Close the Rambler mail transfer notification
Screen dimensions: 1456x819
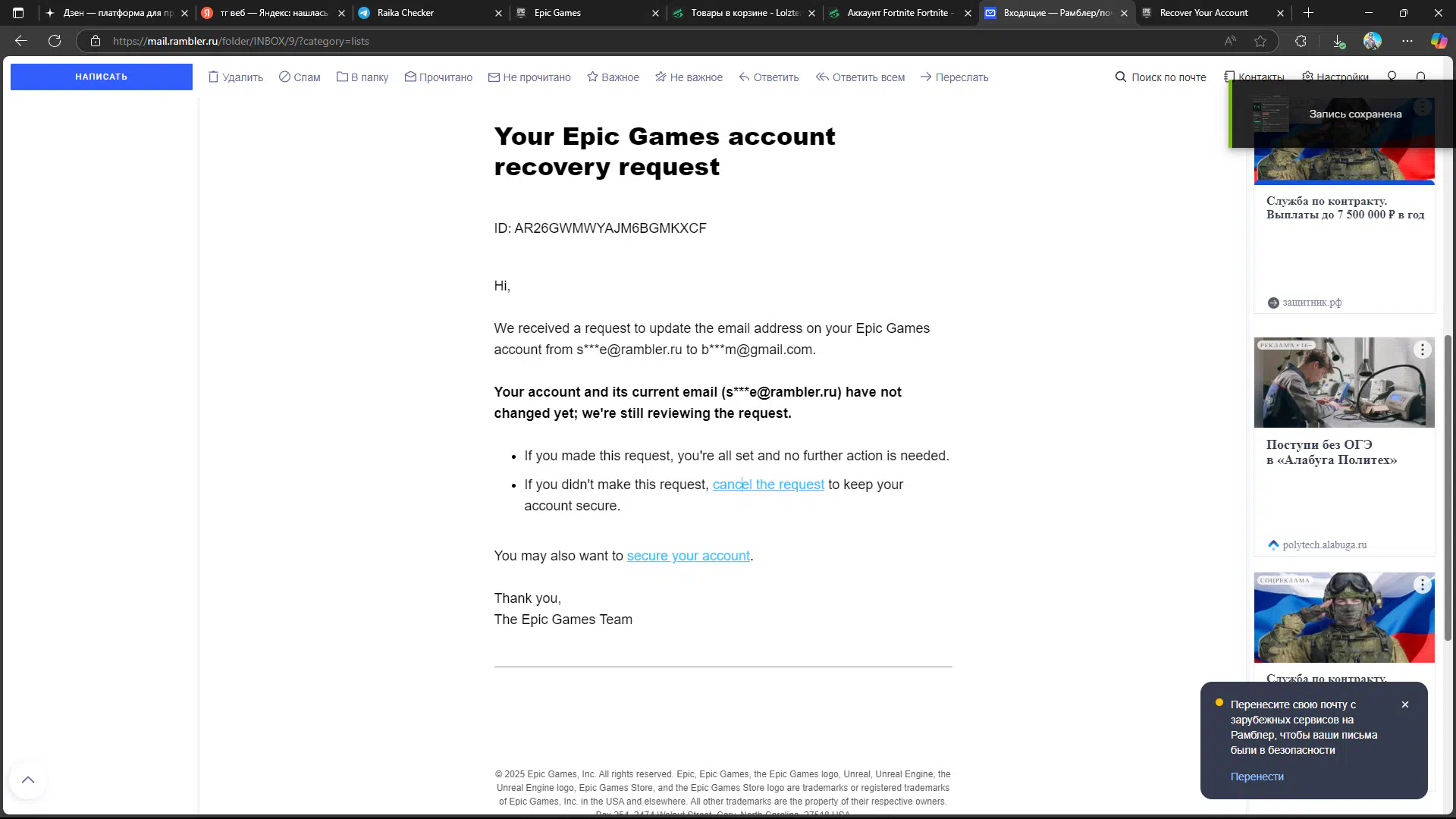point(1405,704)
